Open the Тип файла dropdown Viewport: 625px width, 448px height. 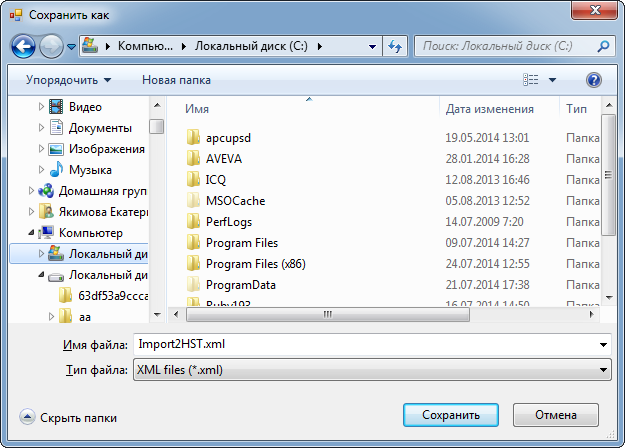click(372, 370)
